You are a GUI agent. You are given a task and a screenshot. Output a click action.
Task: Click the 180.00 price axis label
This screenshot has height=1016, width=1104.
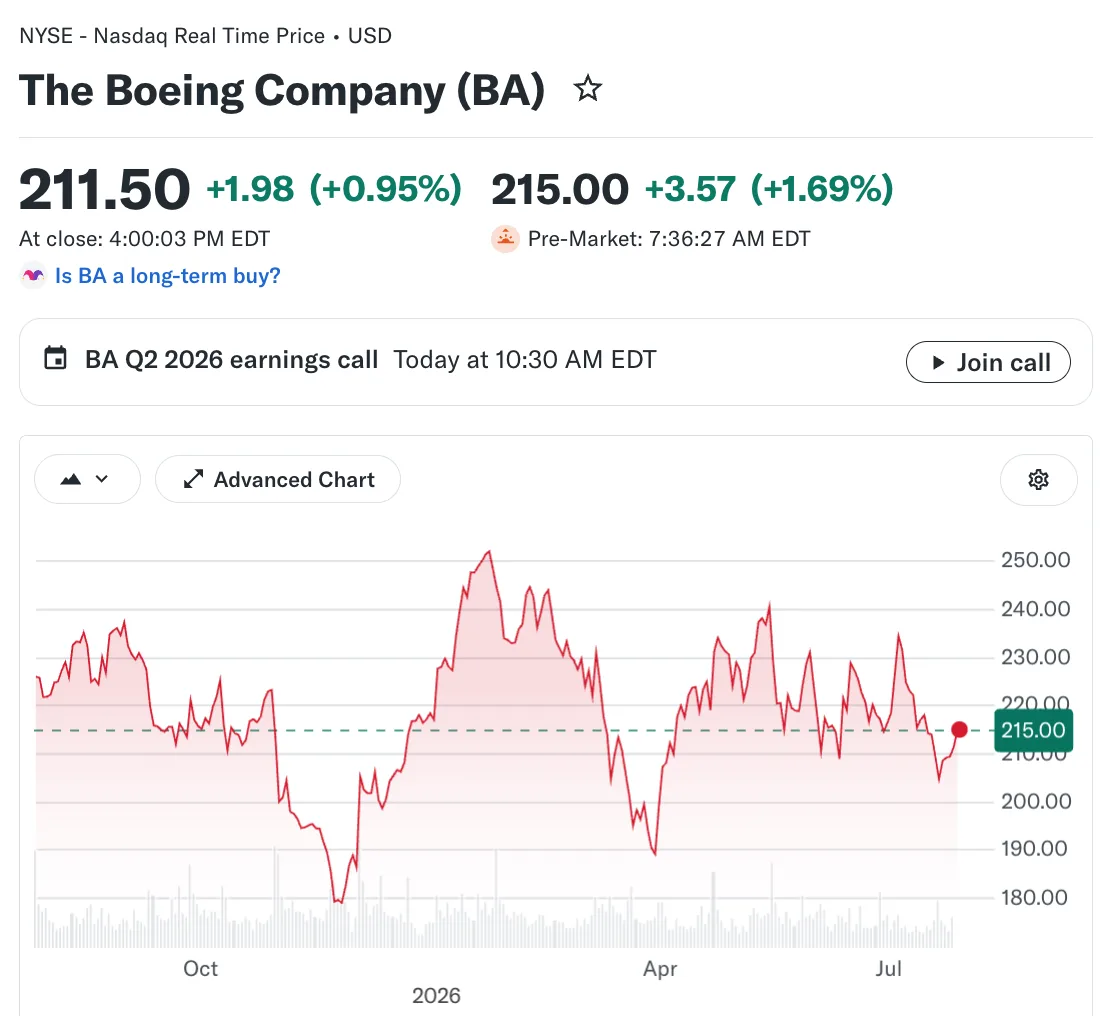(1034, 897)
